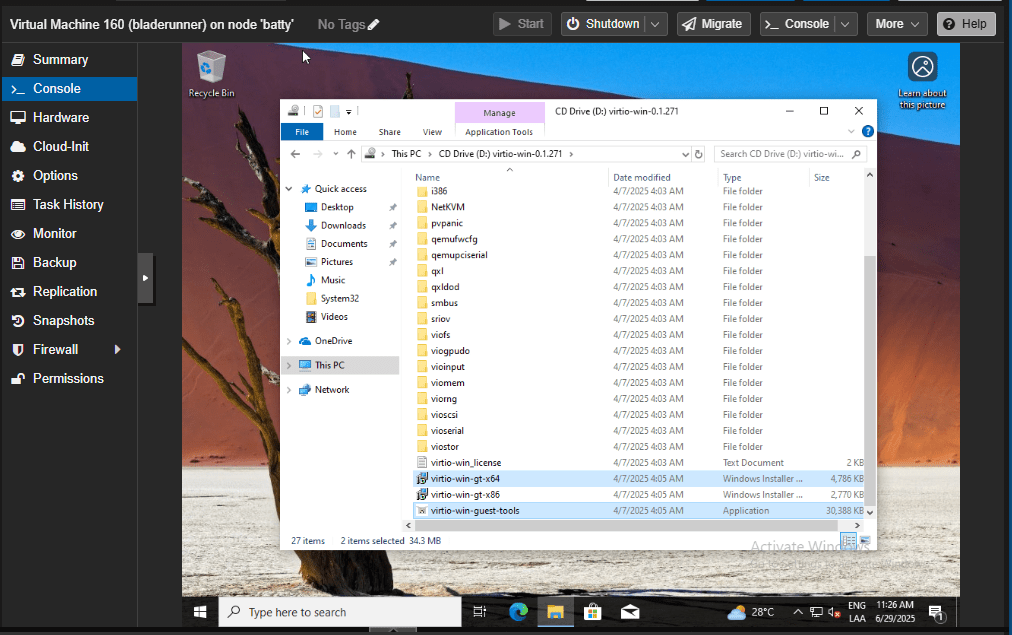This screenshot has height=635, width=1012.
Task: Open the Microsoft Store taskbar icon
Action: pos(592,611)
